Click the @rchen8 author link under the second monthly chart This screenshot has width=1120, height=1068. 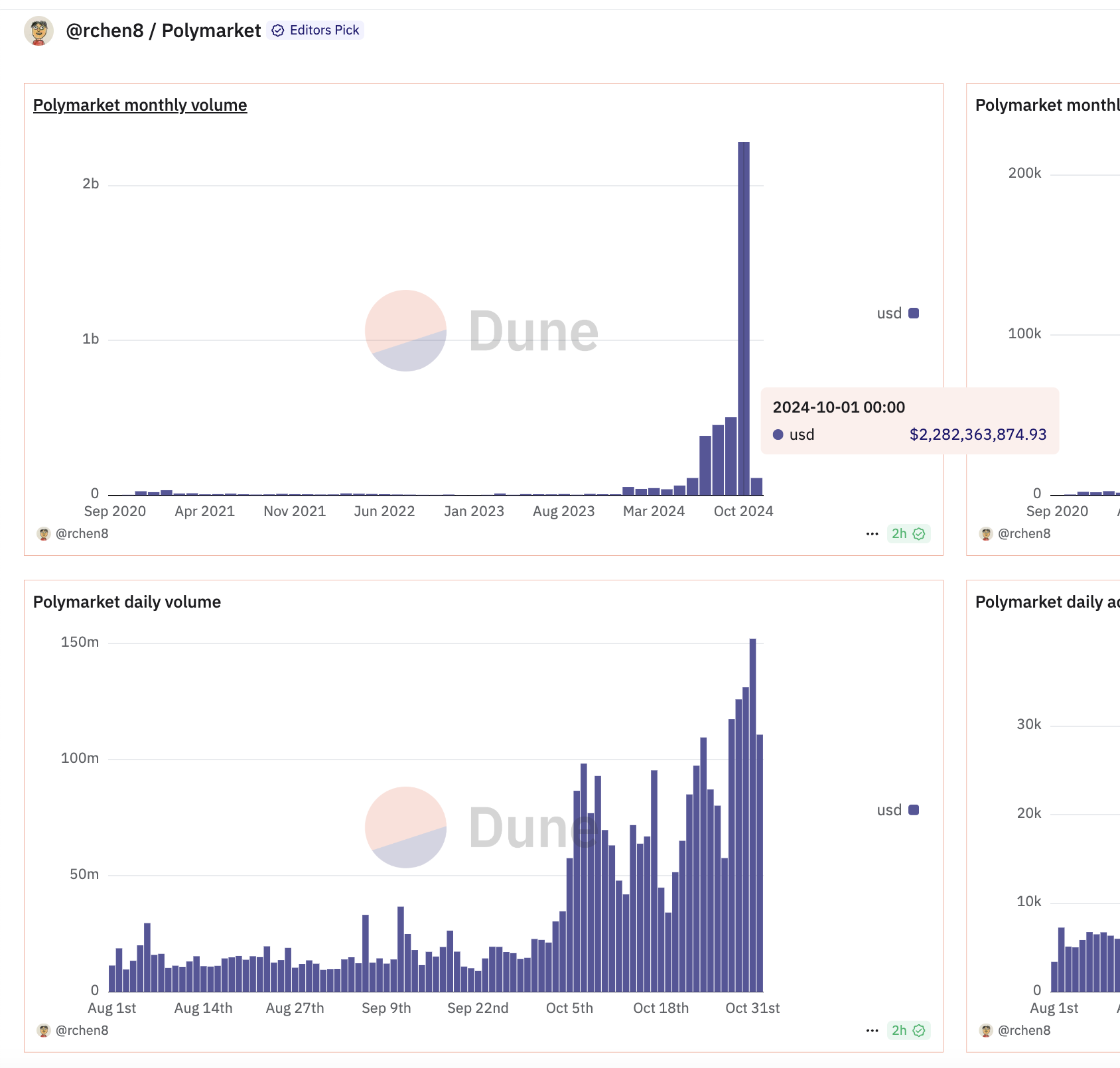click(x=1024, y=533)
